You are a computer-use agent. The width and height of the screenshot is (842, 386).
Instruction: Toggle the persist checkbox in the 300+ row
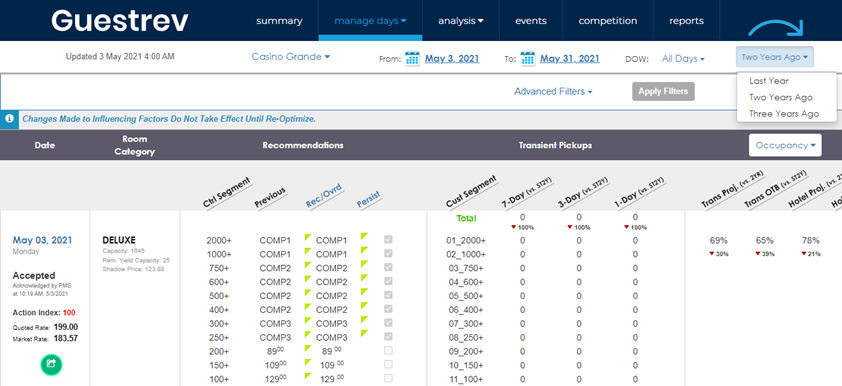388,323
